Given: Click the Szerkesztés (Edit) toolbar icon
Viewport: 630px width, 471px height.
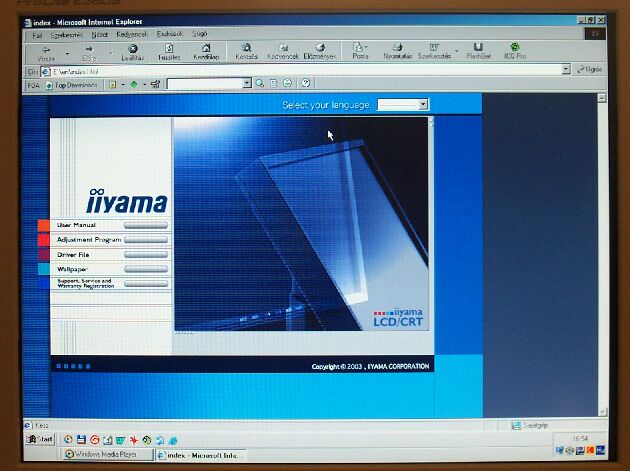Looking at the screenshot, I should tap(434, 47).
